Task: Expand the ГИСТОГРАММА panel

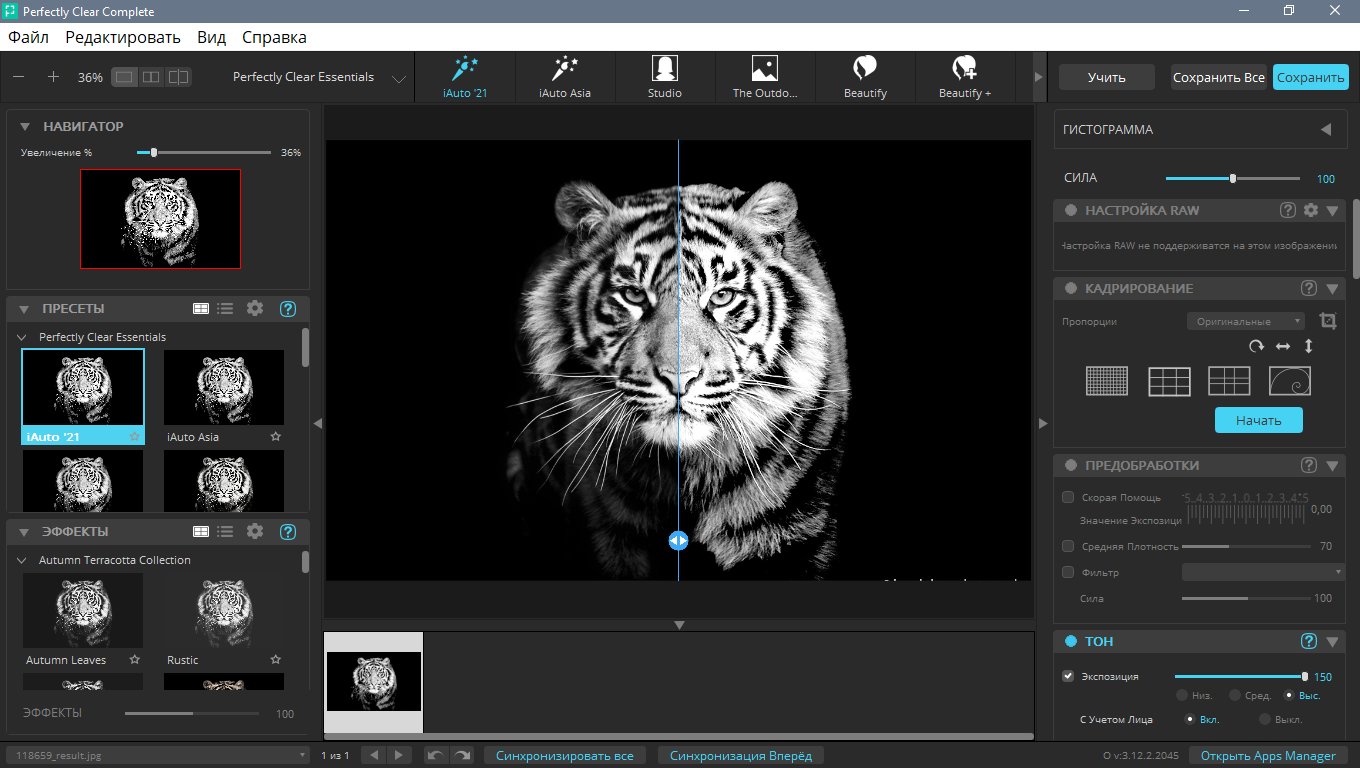Action: click(x=1326, y=129)
